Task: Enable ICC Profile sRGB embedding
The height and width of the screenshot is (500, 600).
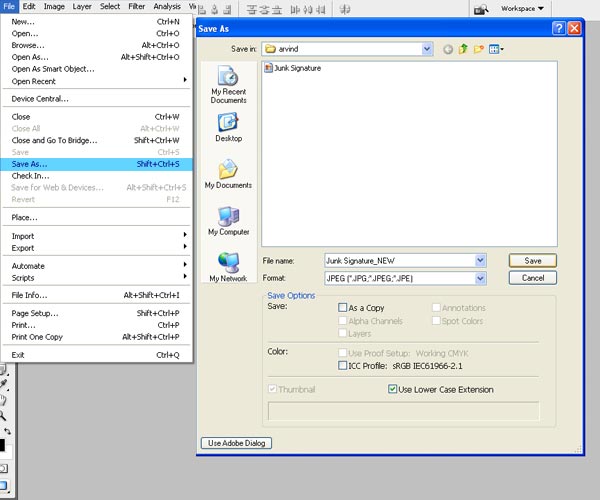Action: 342,365
